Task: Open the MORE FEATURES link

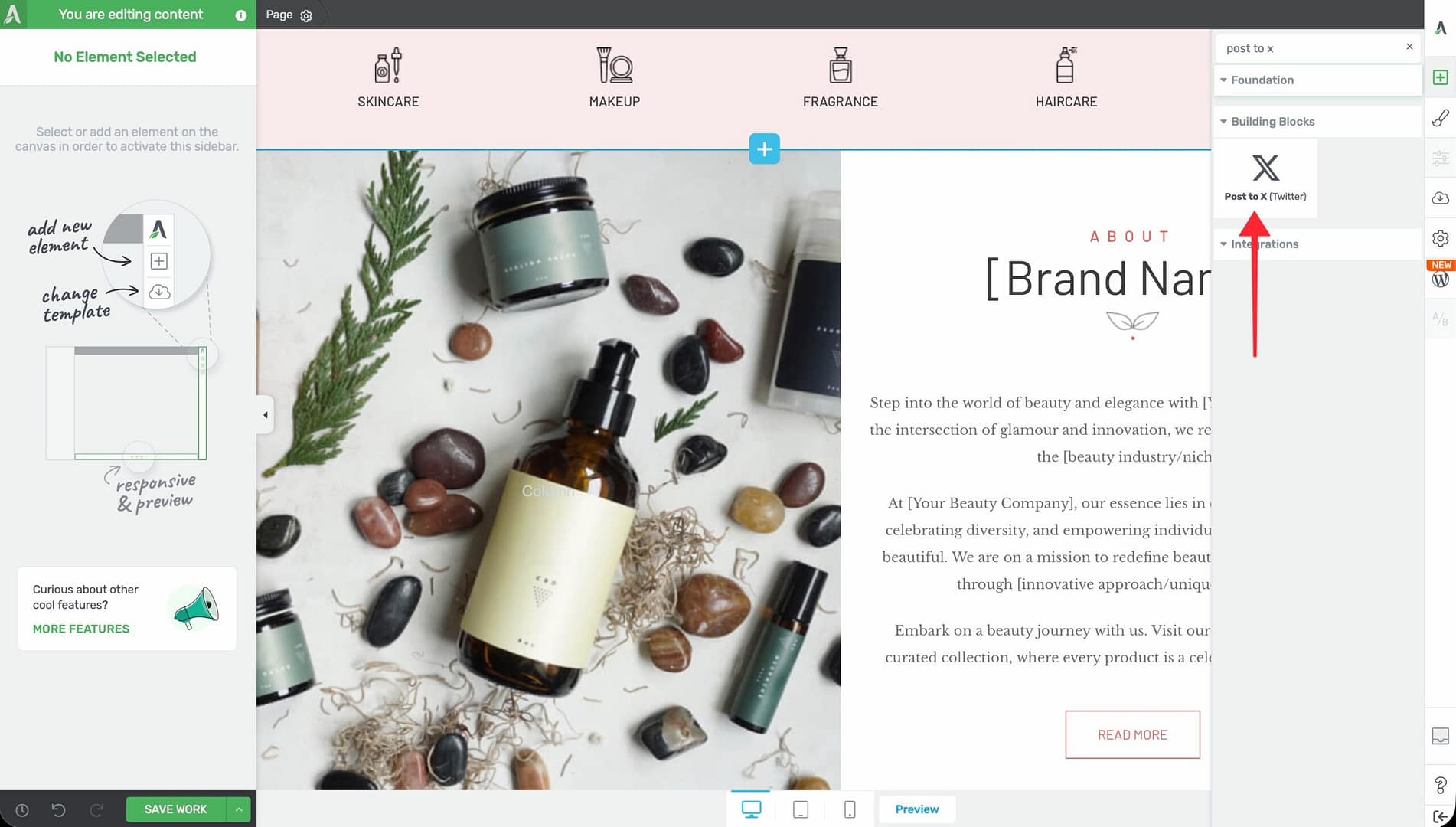Action: pyautogui.click(x=81, y=629)
